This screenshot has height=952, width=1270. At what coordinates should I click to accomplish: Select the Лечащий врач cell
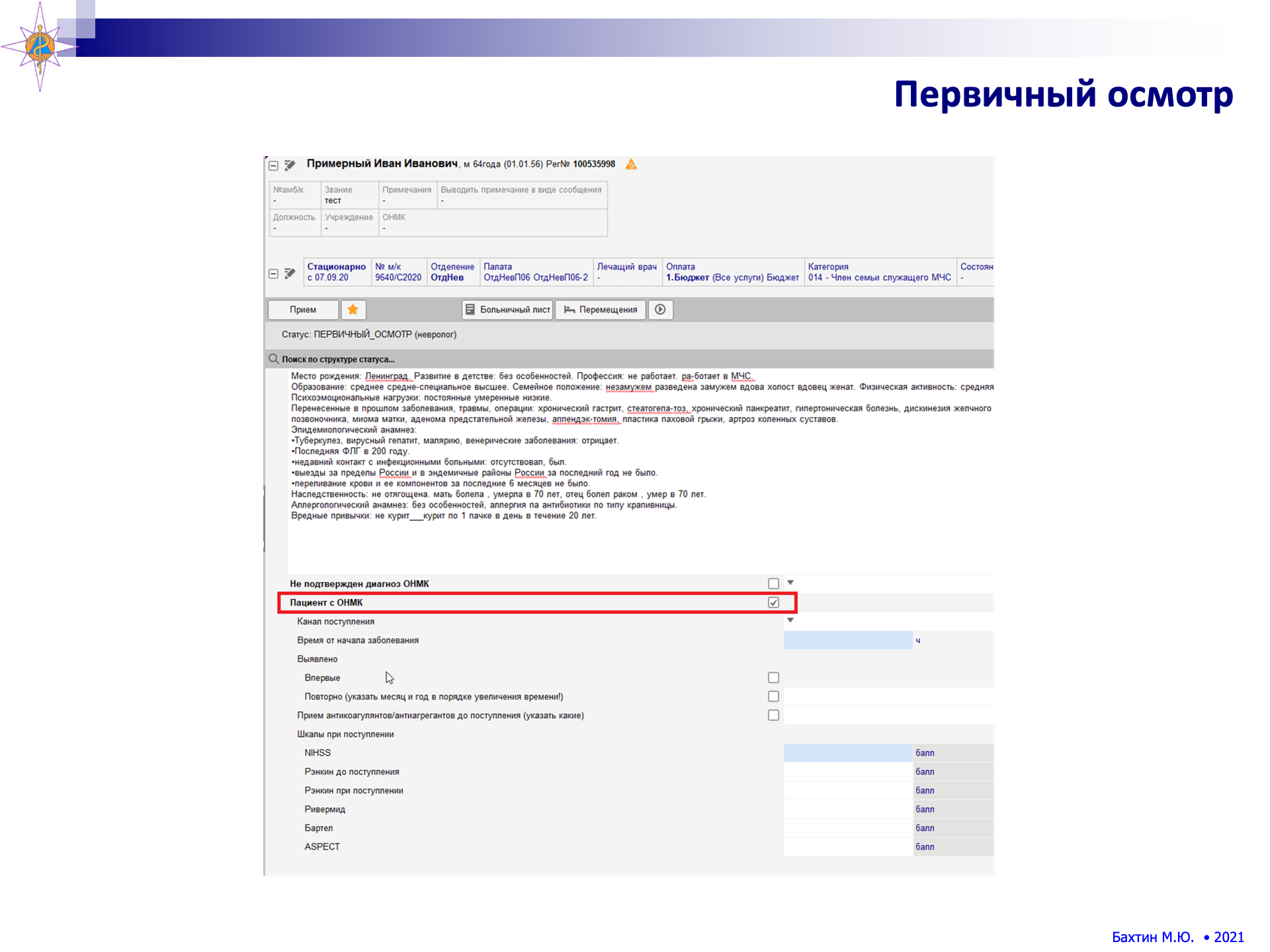click(627, 272)
